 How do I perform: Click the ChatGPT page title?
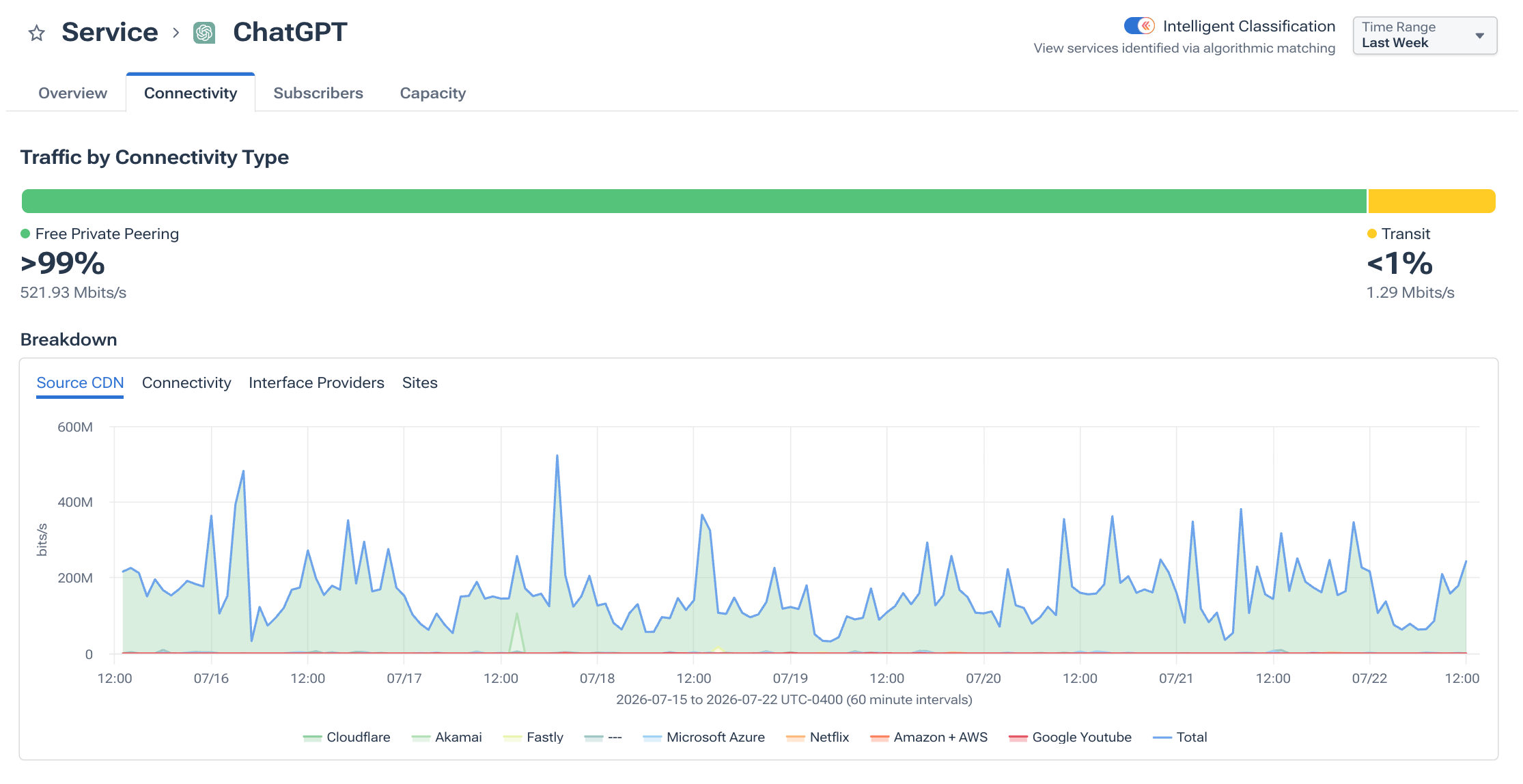290,32
